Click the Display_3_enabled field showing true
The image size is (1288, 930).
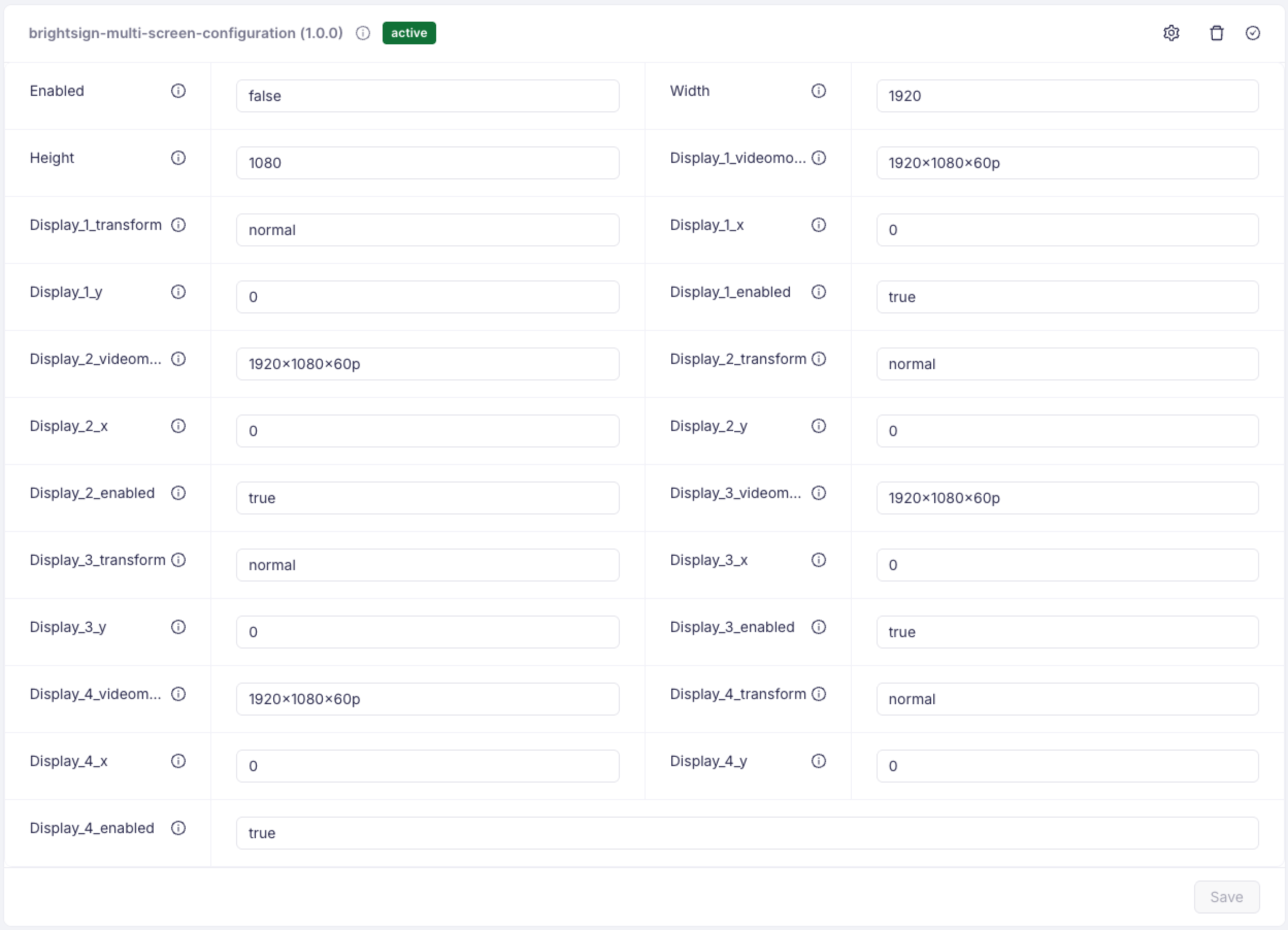tap(1067, 632)
